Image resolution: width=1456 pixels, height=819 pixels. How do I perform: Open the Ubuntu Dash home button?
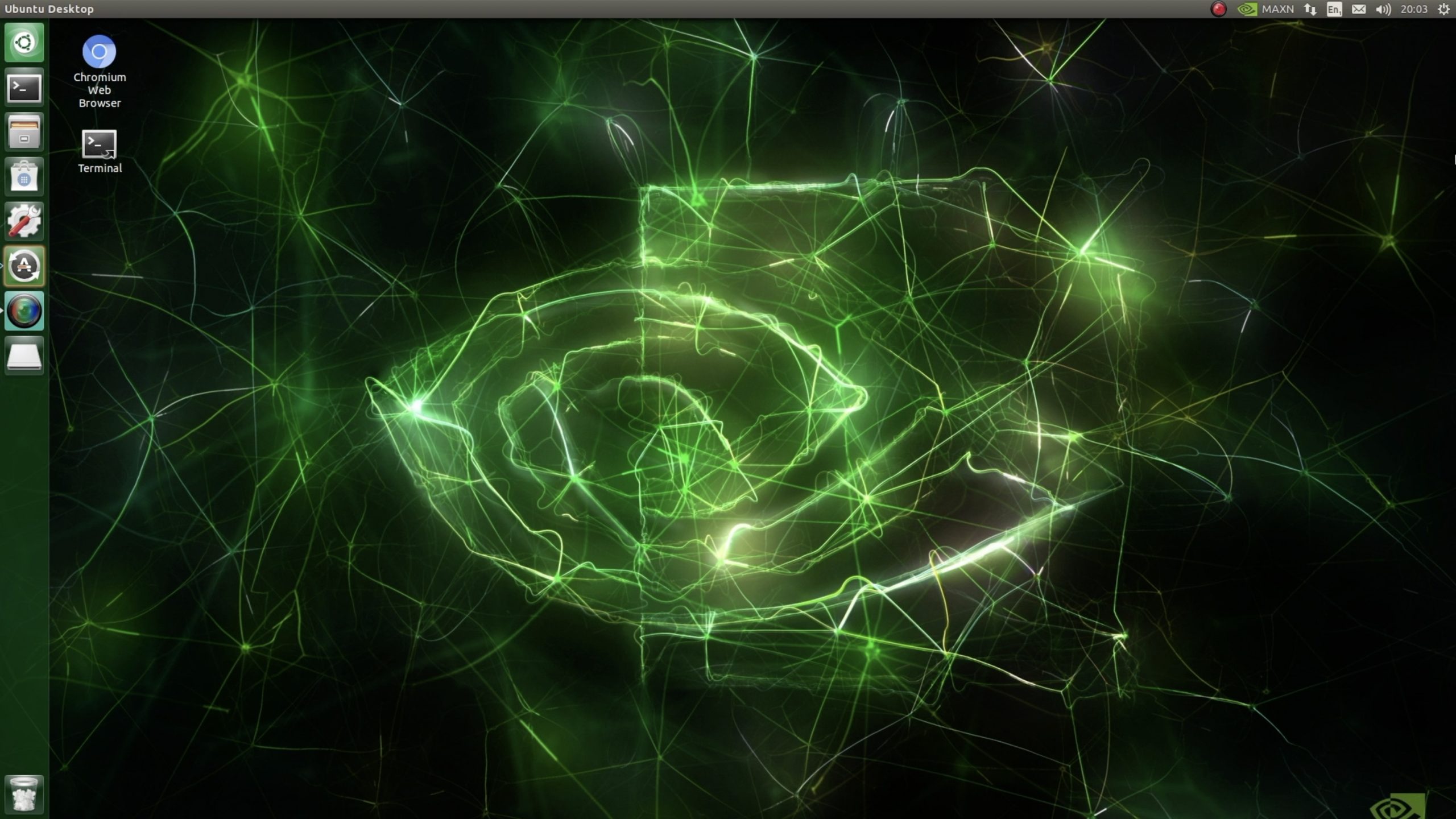point(24,42)
